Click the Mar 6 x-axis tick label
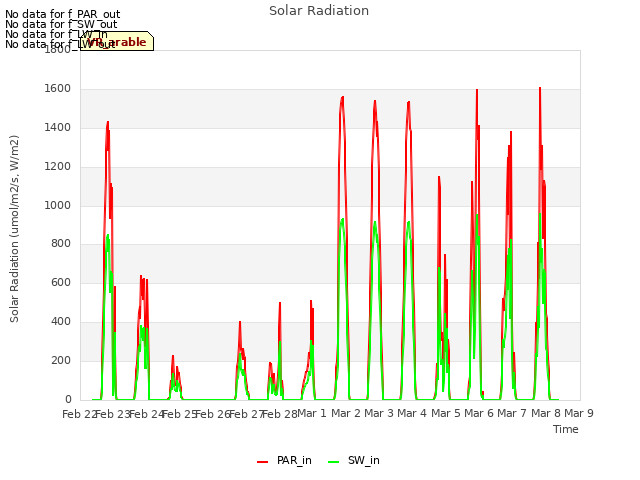The width and height of the screenshot is (640, 480). [479, 413]
